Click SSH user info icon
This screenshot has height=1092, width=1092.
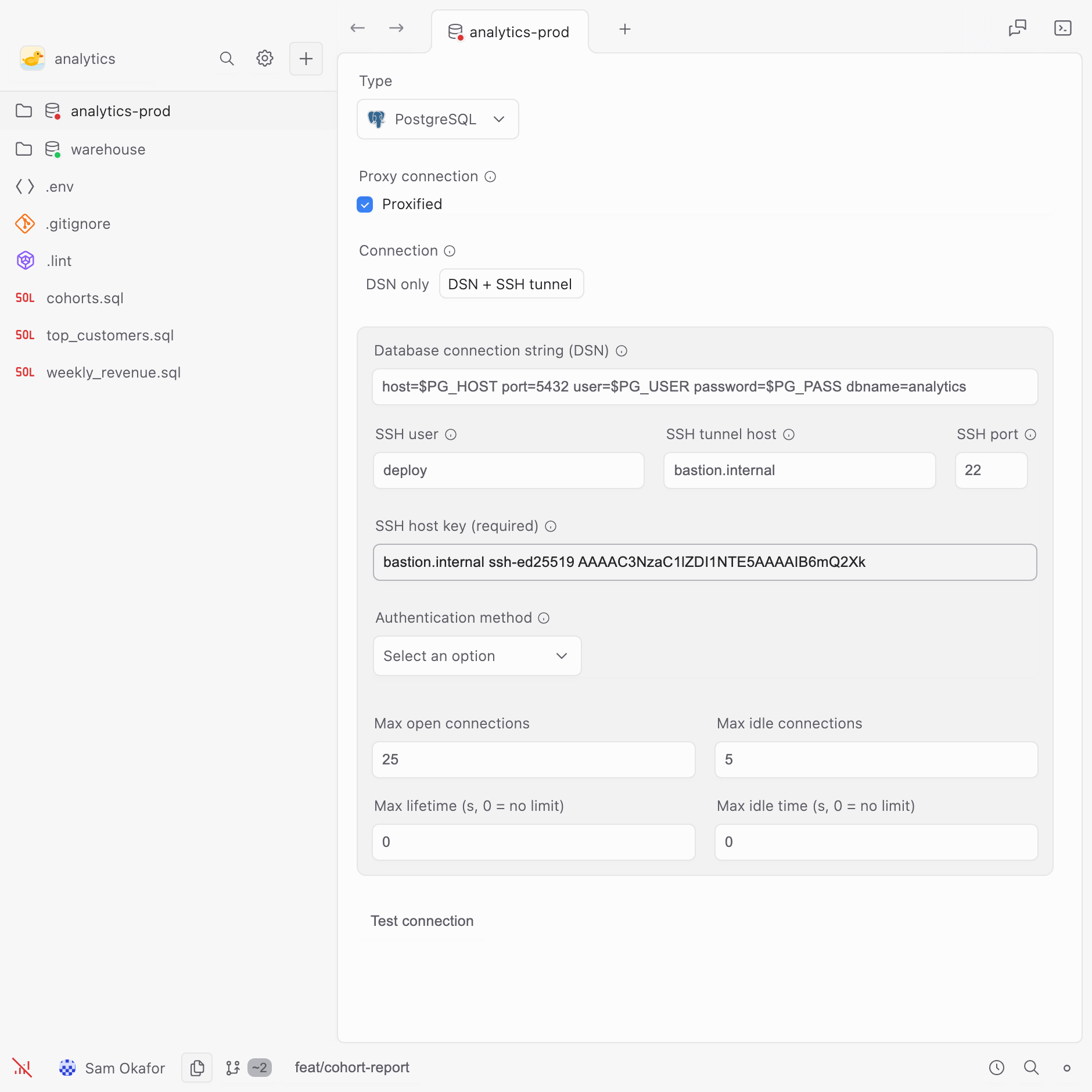451,434
